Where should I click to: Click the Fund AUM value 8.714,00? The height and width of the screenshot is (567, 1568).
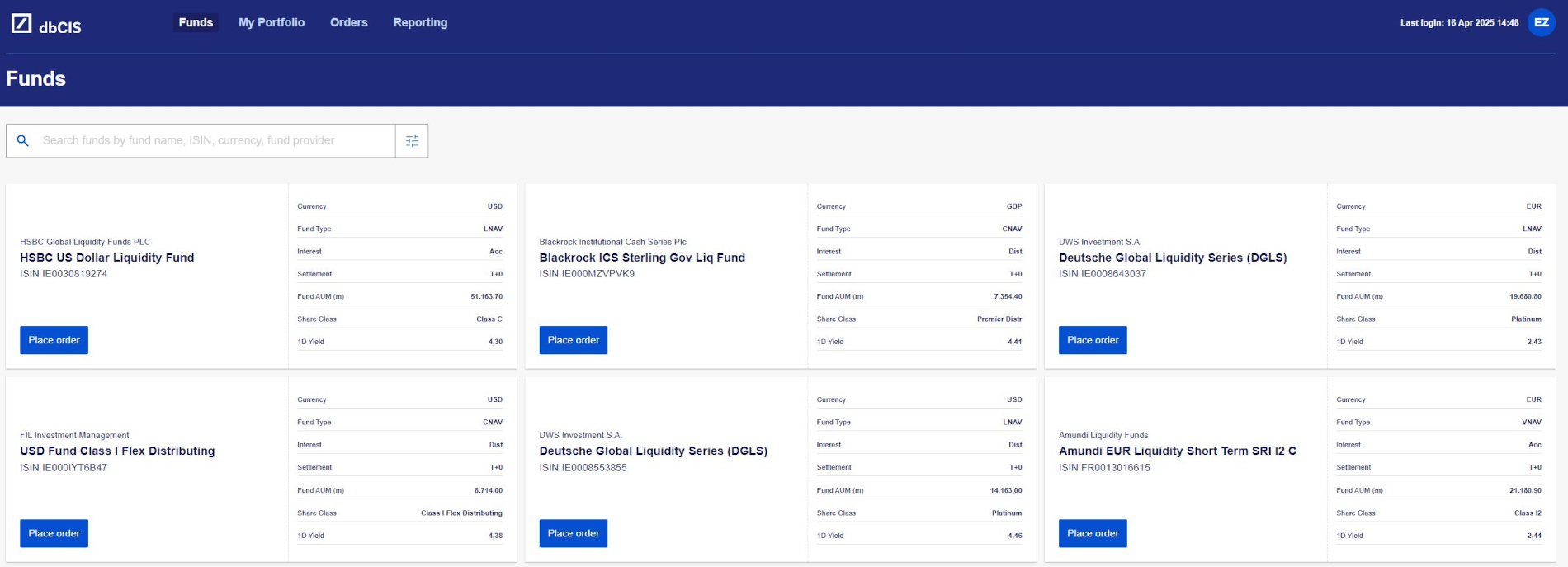pos(489,490)
